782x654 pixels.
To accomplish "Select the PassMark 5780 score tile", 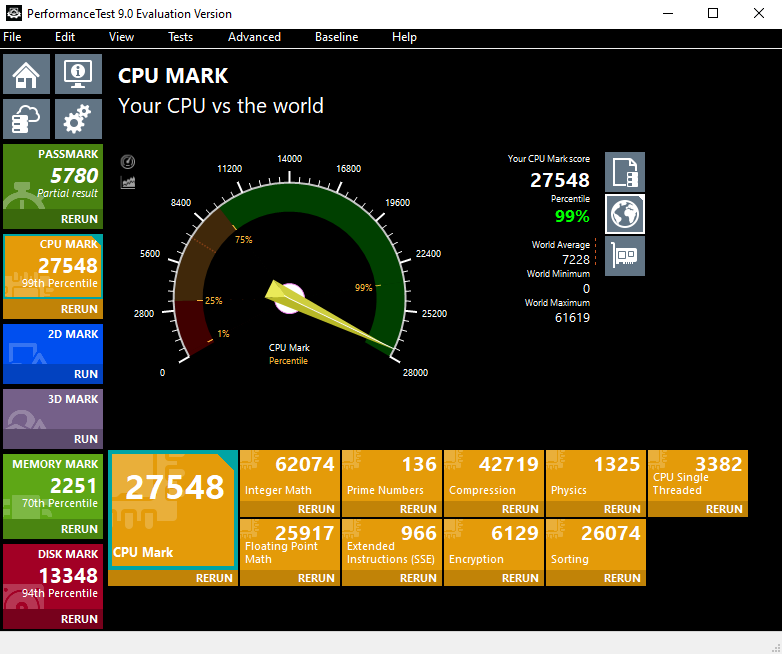I will coord(53,177).
